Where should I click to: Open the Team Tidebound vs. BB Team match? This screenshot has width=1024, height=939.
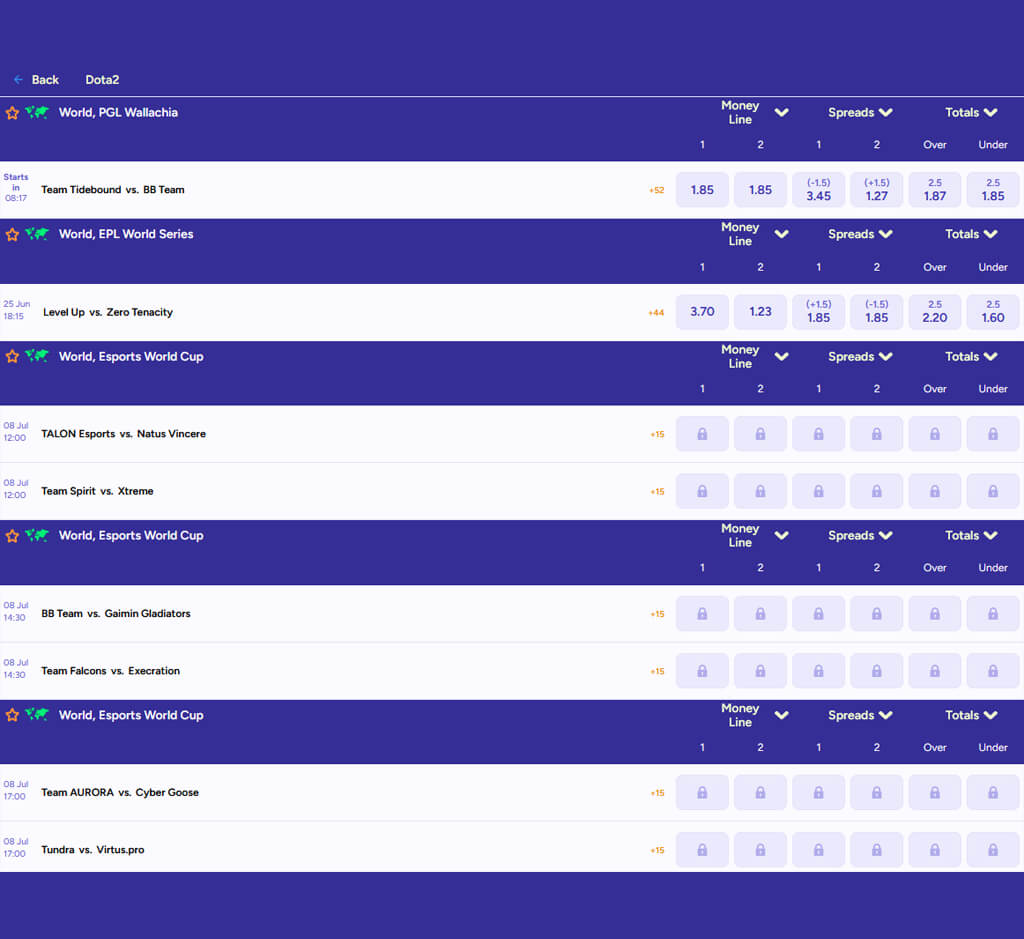(x=113, y=190)
